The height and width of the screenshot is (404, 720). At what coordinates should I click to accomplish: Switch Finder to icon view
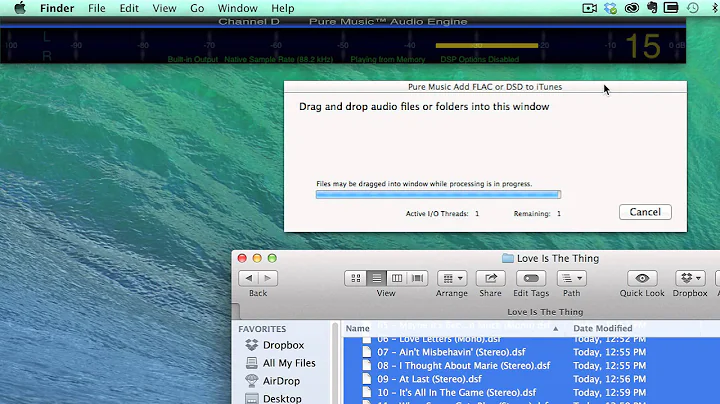[x=355, y=278]
